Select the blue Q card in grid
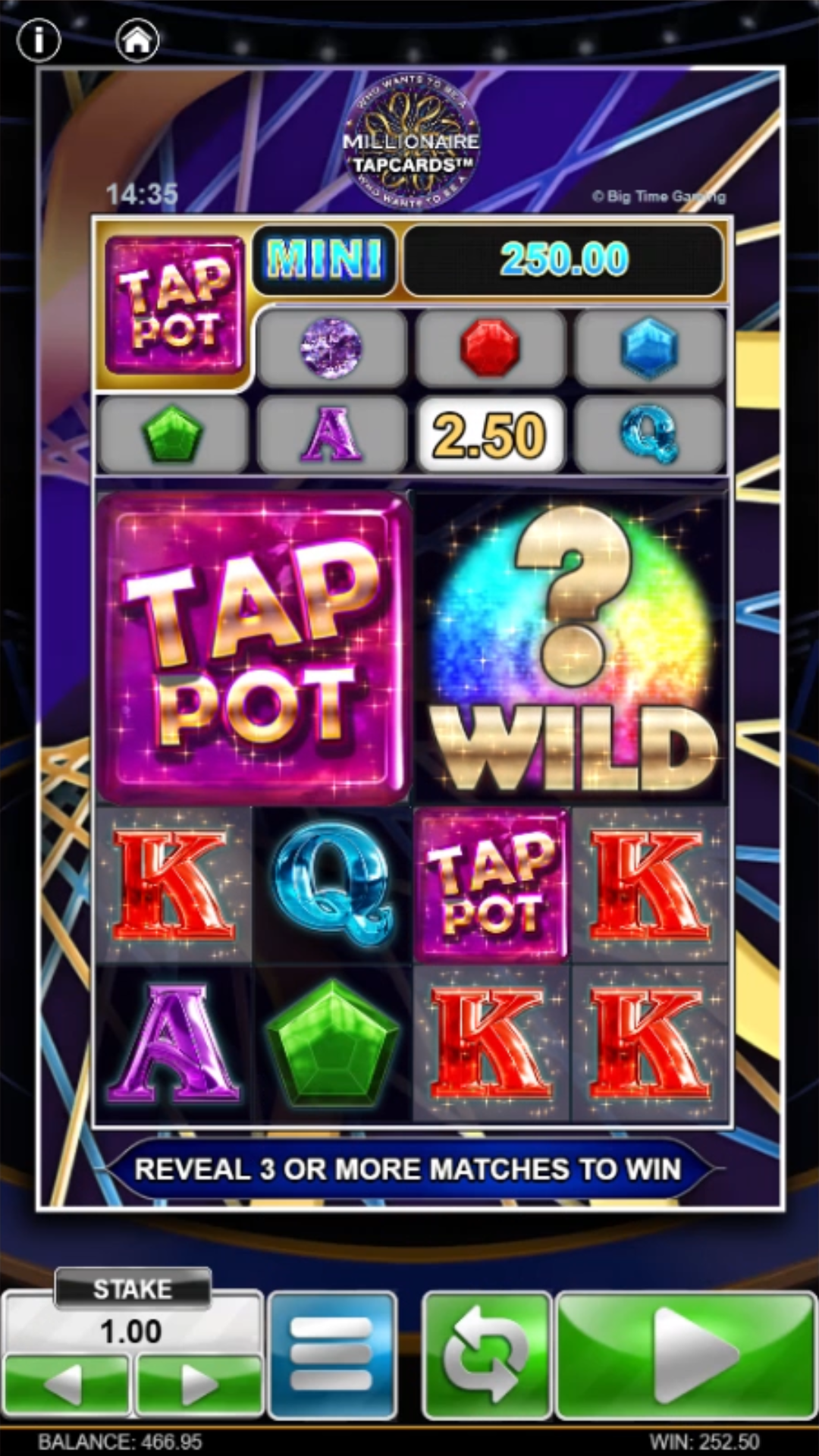Image resolution: width=819 pixels, height=1456 pixels. click(x=332, y=885)
